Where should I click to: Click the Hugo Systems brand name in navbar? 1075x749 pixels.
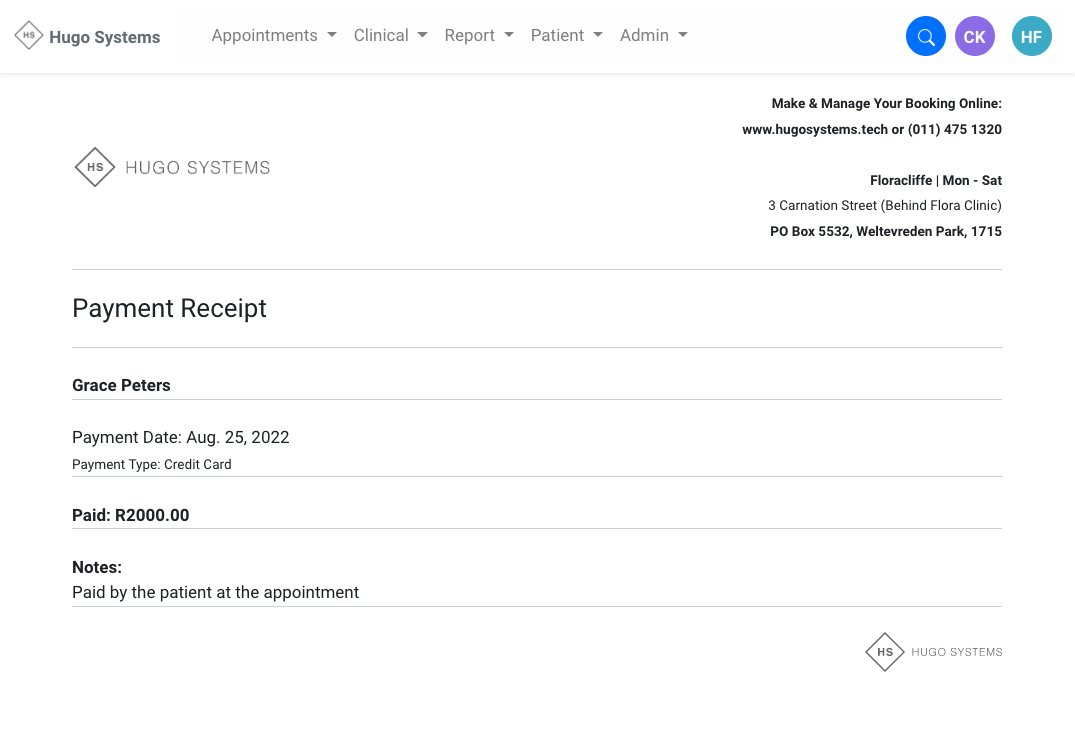[104, 37]
